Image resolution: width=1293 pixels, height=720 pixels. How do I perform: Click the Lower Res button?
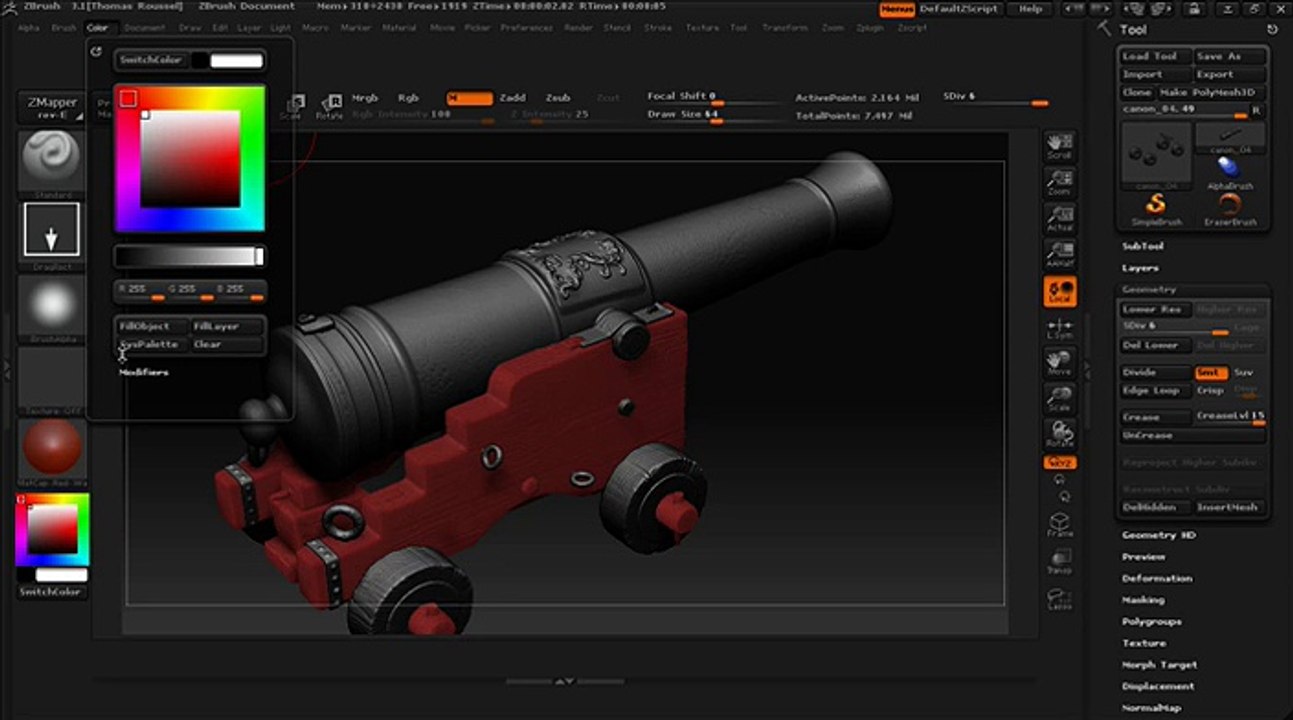click(1155, 310)
